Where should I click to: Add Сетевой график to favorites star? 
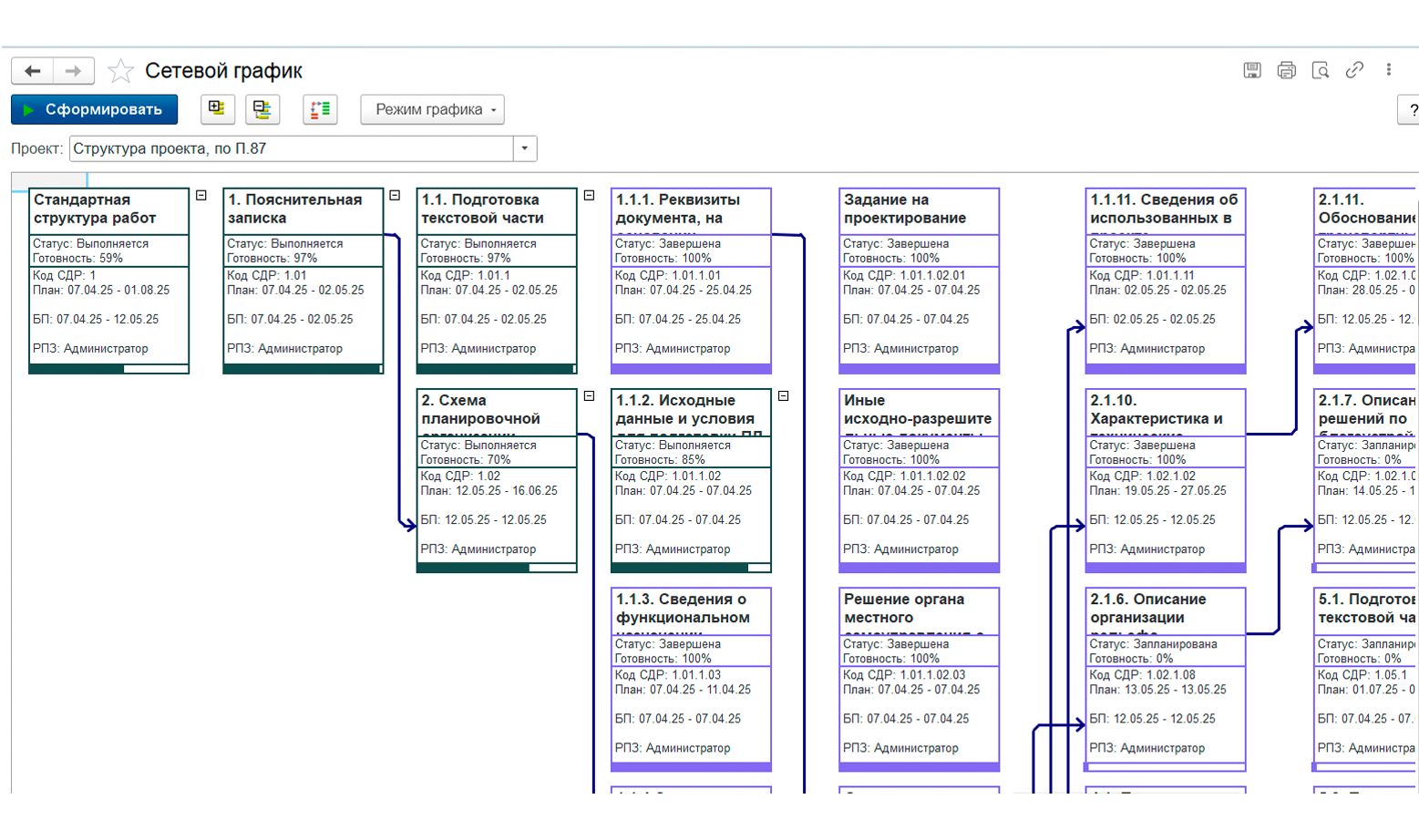click(x=120, y=71)
